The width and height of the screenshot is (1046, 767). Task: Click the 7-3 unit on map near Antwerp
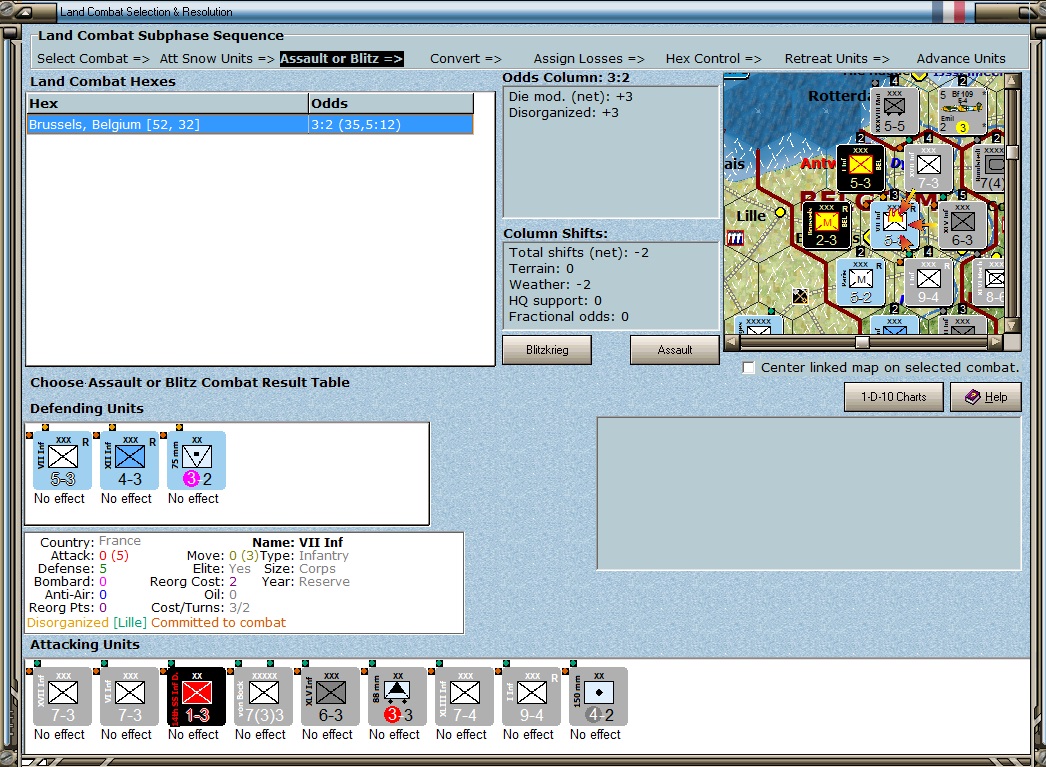coord(928,168)
